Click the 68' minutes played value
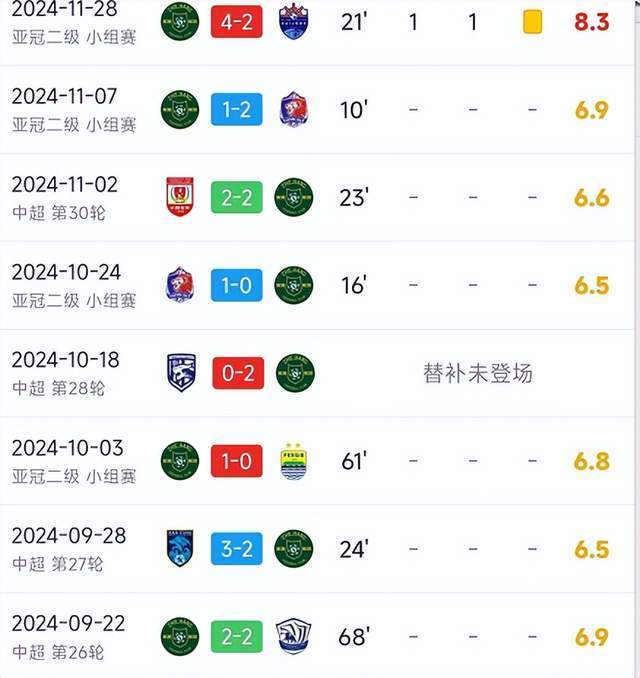 pyautogui.click(x=353, y=636)
